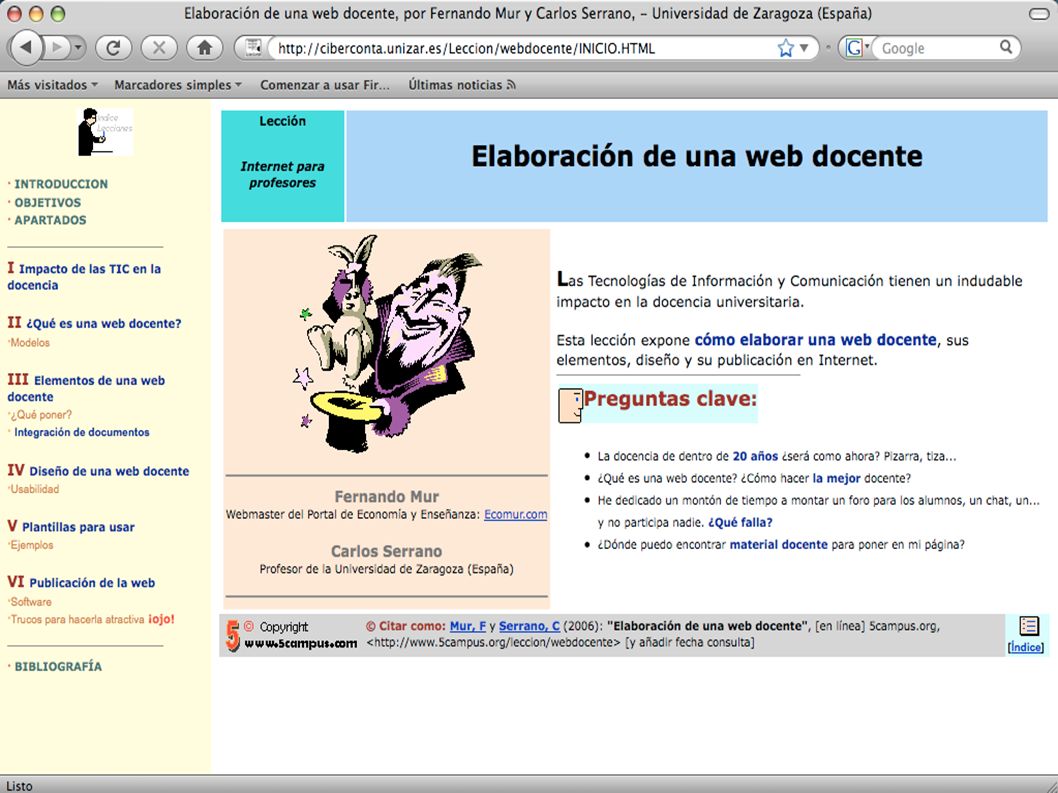1058x793 pixels.
Task: Click the teacher index lecciones logo image
Action: [105, 132]
